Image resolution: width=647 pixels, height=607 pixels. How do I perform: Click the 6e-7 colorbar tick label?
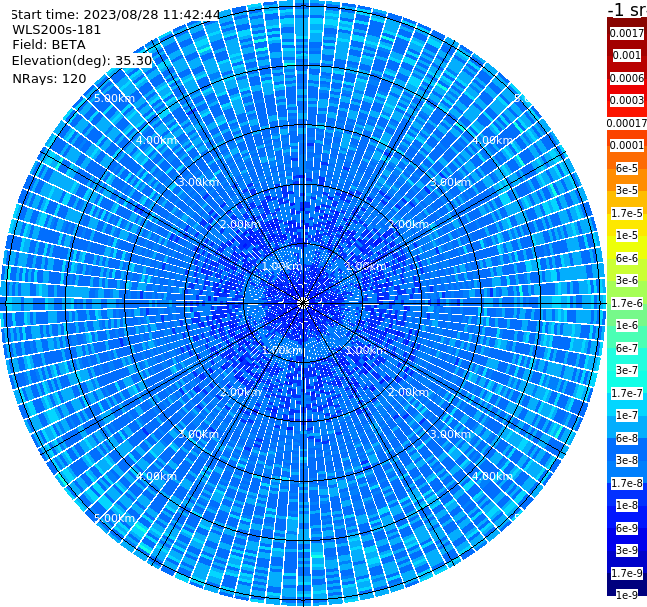(627, 348)
